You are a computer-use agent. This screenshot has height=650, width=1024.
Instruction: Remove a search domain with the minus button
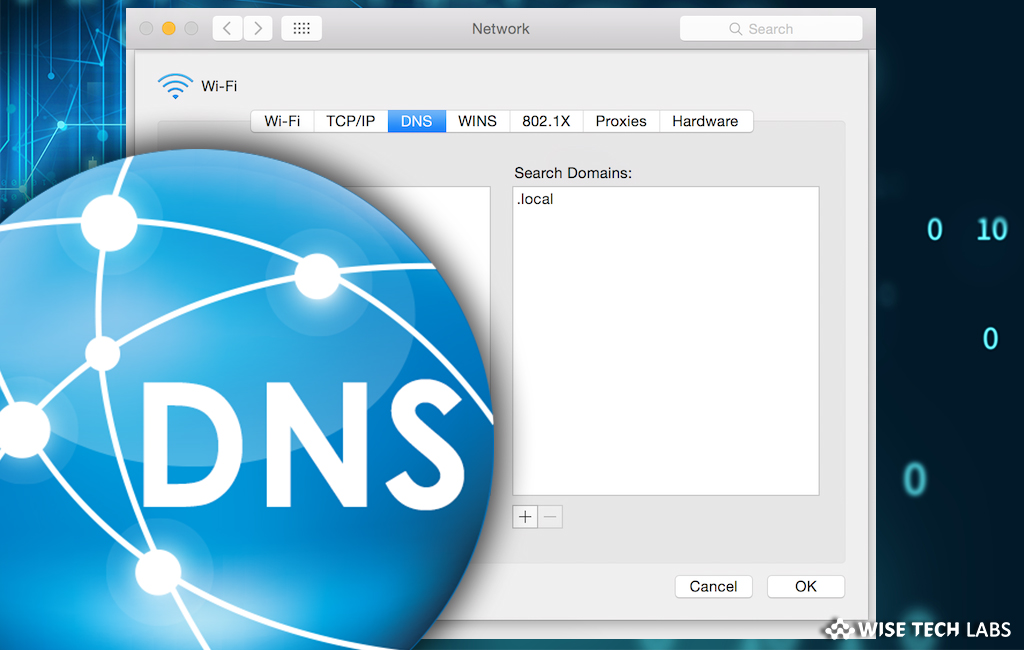[x=550, y=517]
